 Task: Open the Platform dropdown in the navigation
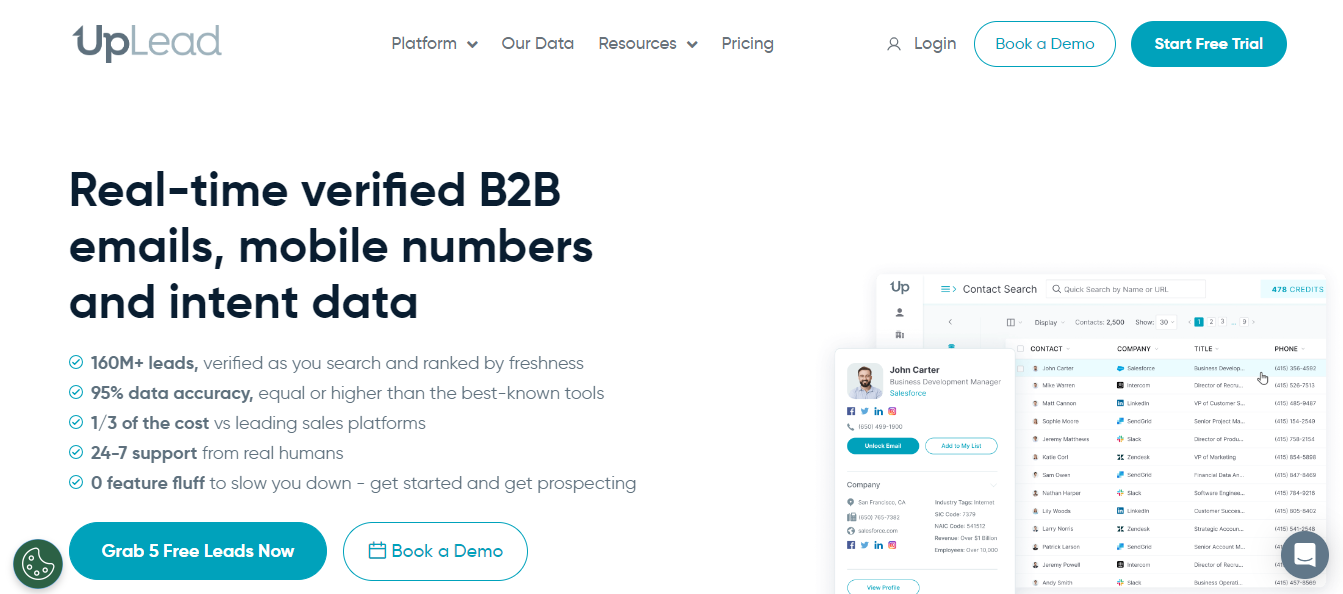tap(434, 44)
